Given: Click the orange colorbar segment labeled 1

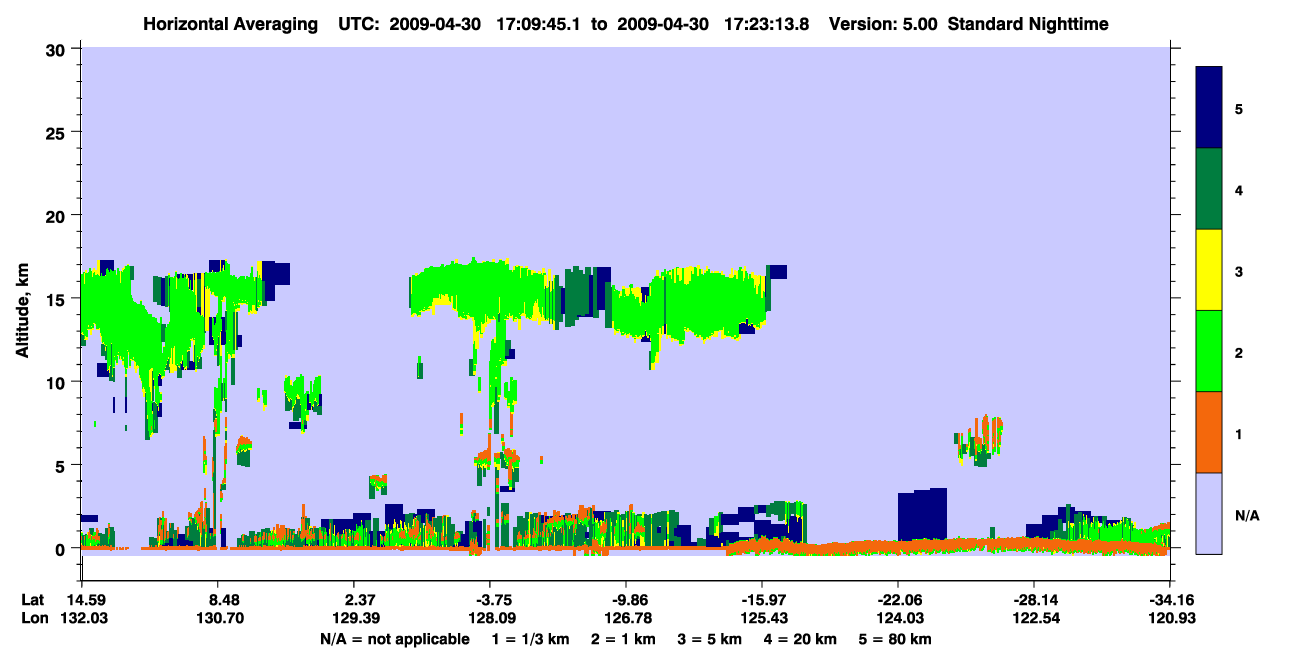Looking at the screenshot, I should (1209, 432).
